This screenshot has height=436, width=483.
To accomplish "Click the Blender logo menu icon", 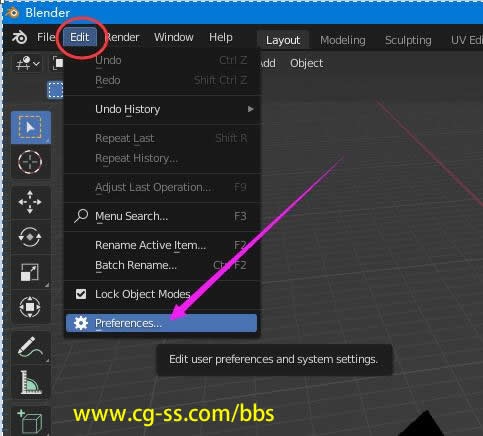I will pos(20,37).
